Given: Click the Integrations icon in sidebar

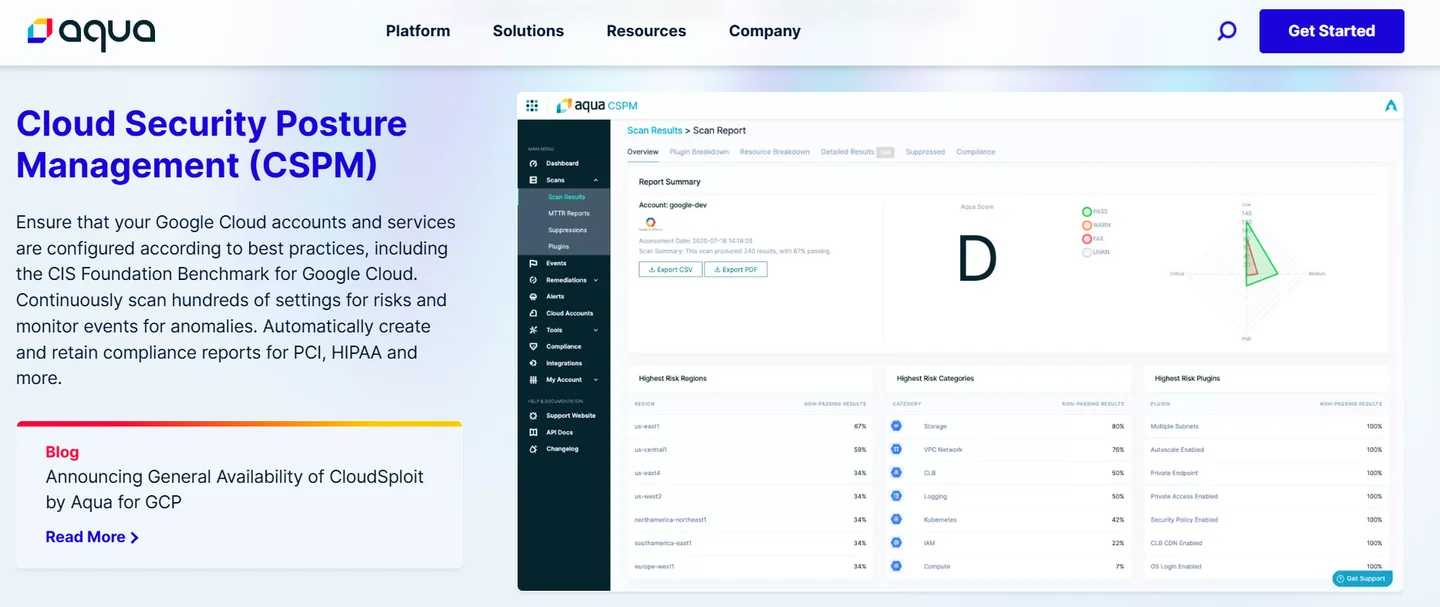Looking at the screenshot, I should 533,363.
